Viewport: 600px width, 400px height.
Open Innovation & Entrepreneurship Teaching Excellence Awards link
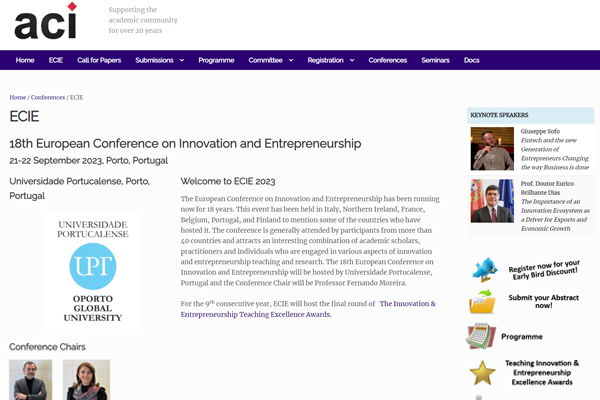coord(307,308)
